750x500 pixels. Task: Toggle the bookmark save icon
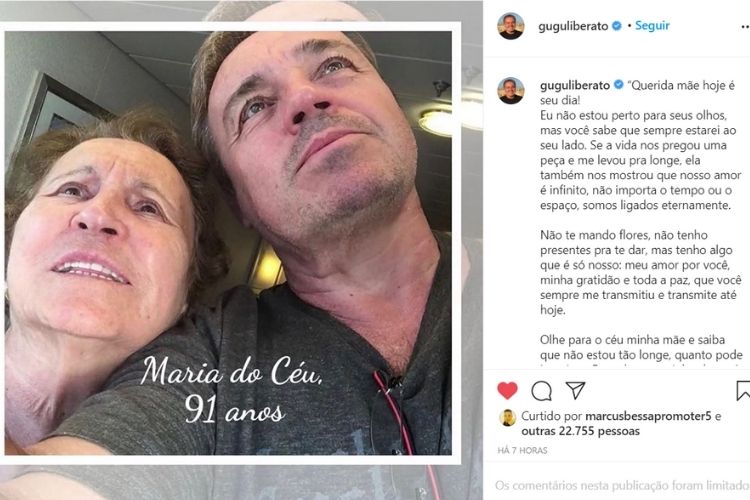click(x=743, y=390)
